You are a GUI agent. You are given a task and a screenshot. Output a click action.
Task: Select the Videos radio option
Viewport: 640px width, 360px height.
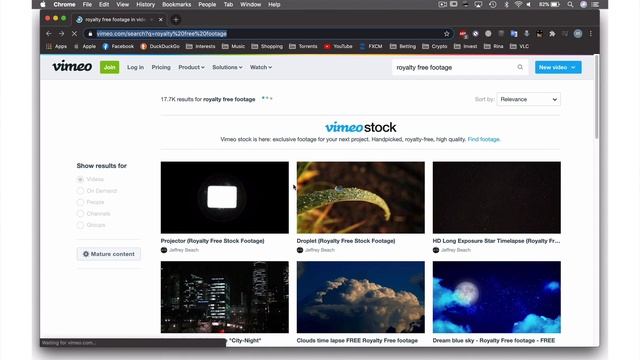click(x=80, y=179)
